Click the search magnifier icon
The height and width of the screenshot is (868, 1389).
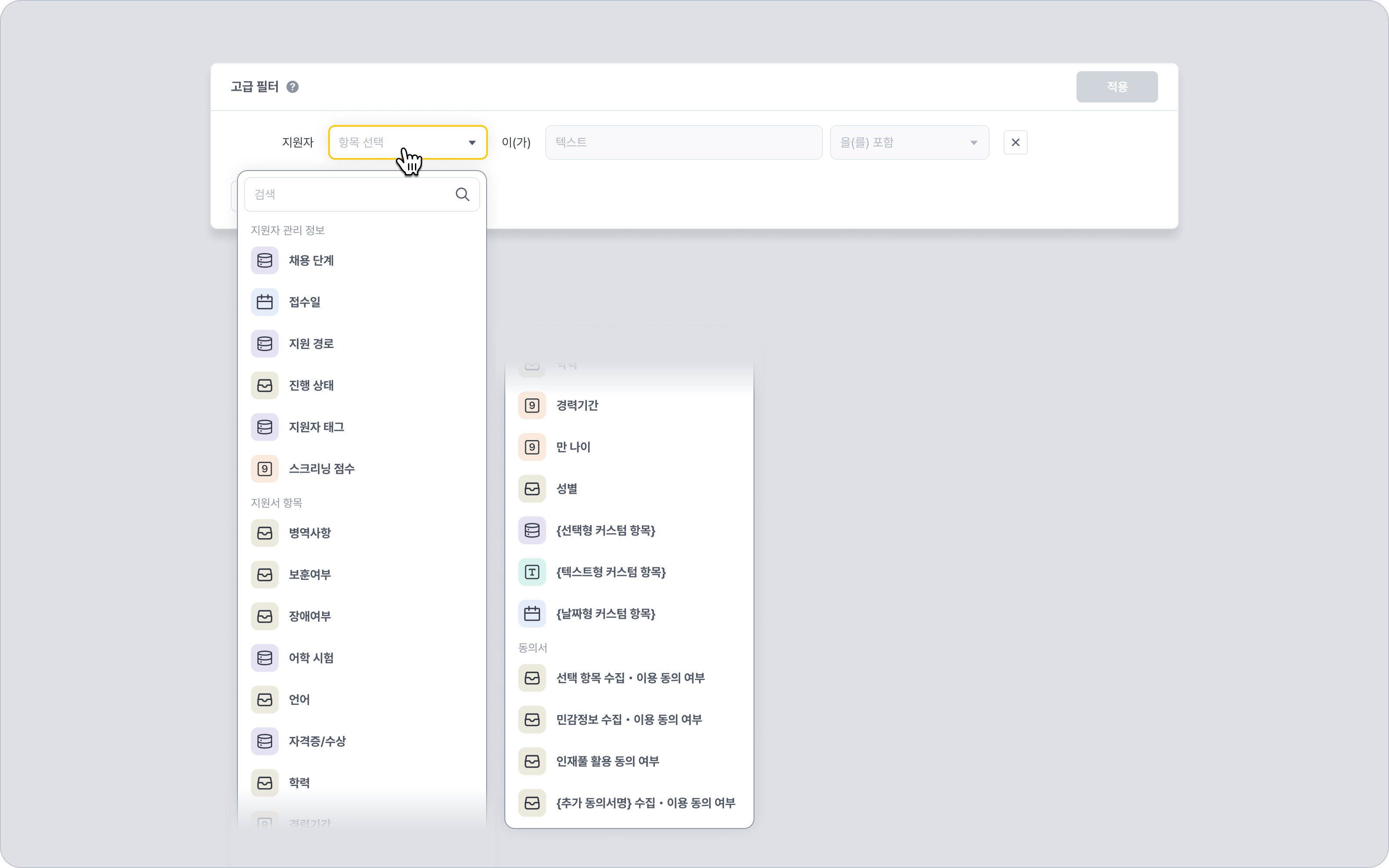click(x=462, y=194)
